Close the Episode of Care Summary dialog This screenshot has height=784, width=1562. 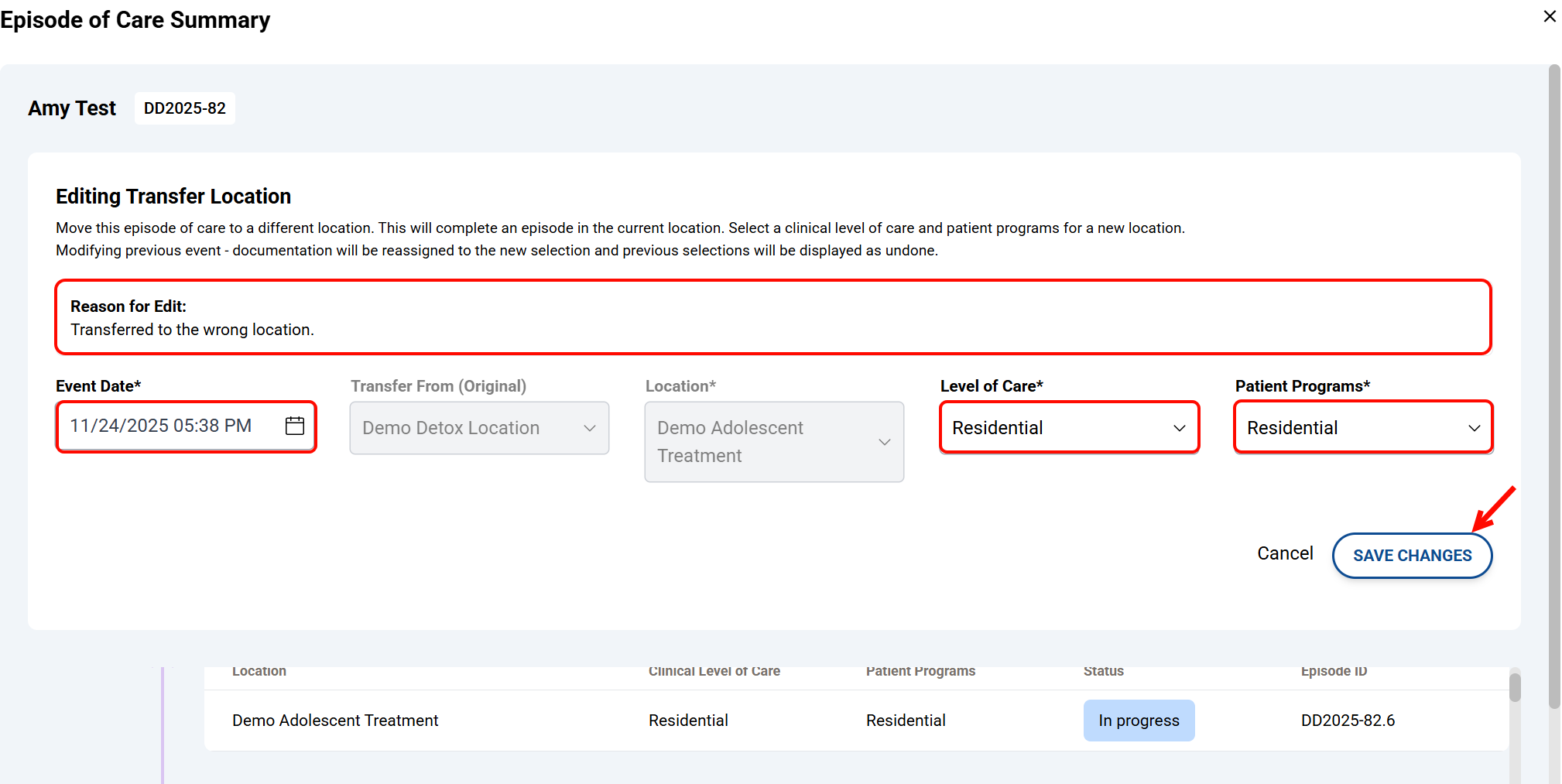[x=1549, y=16]
